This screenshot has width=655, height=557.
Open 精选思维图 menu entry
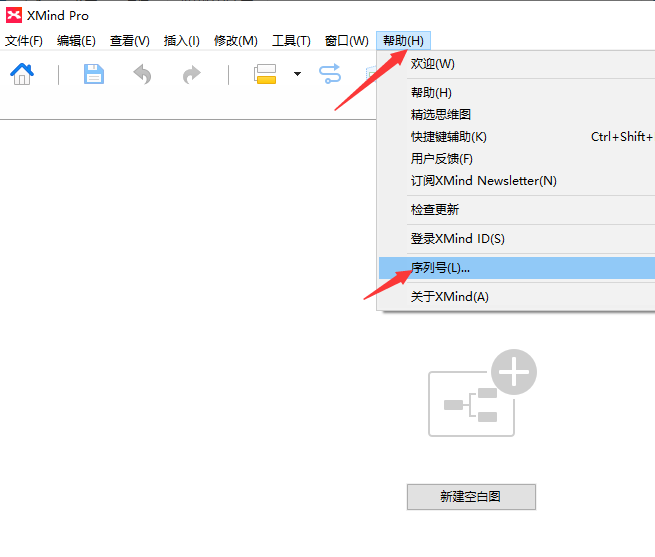[x=517, y=114]
